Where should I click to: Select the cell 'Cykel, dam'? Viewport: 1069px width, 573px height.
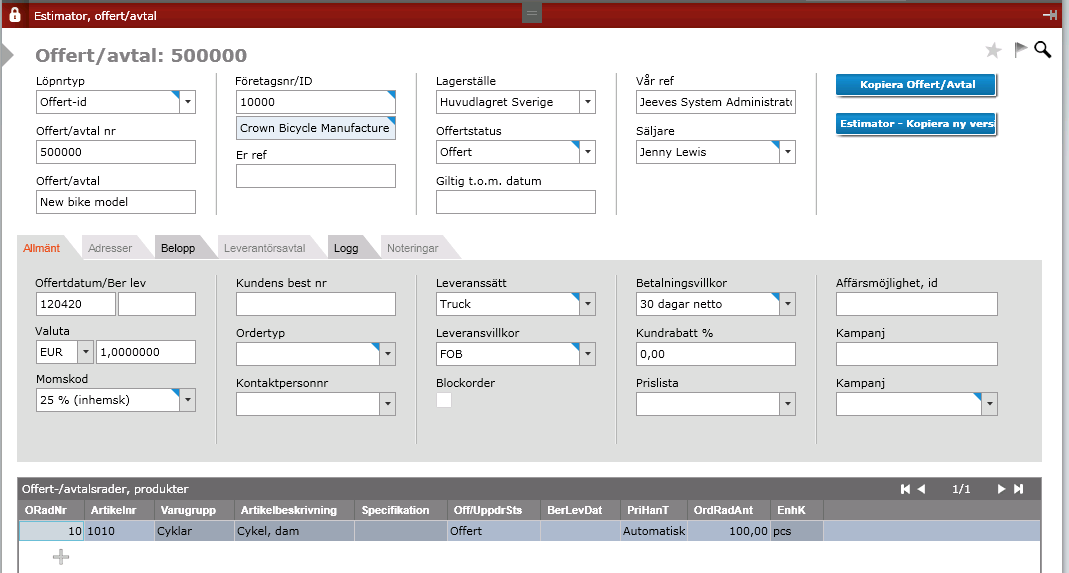click(x=295, y=531)
